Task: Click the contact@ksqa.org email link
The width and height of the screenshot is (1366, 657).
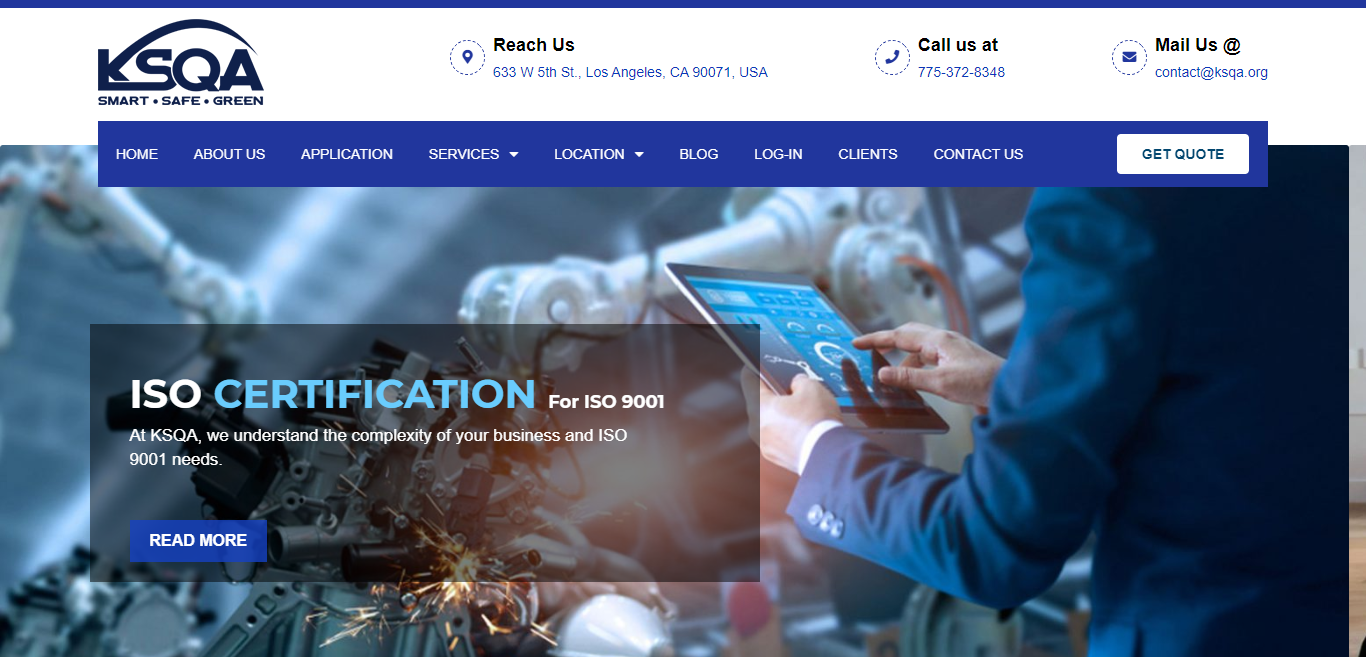Action: click(1211, 72)
